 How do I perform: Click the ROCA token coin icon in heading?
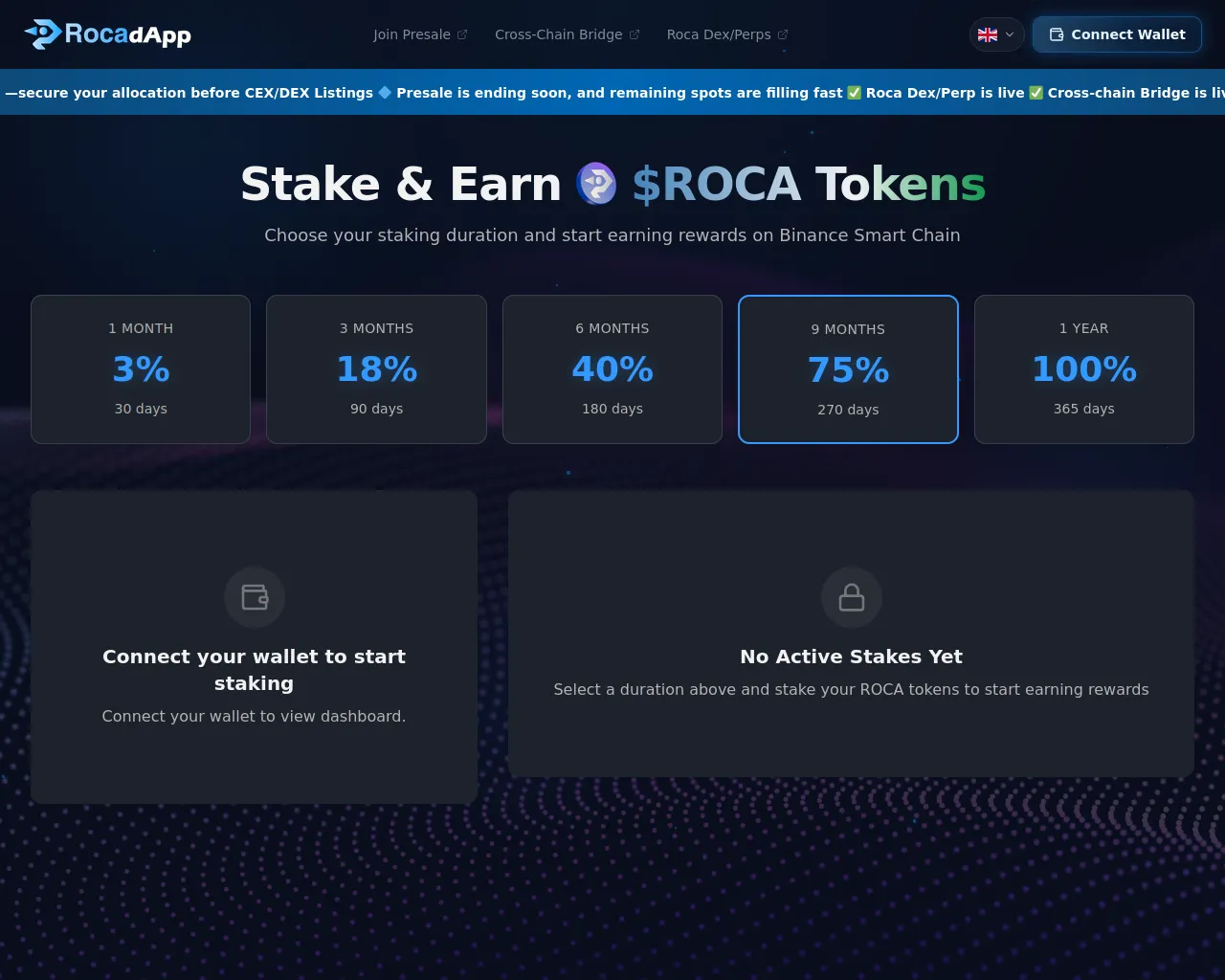596,184
